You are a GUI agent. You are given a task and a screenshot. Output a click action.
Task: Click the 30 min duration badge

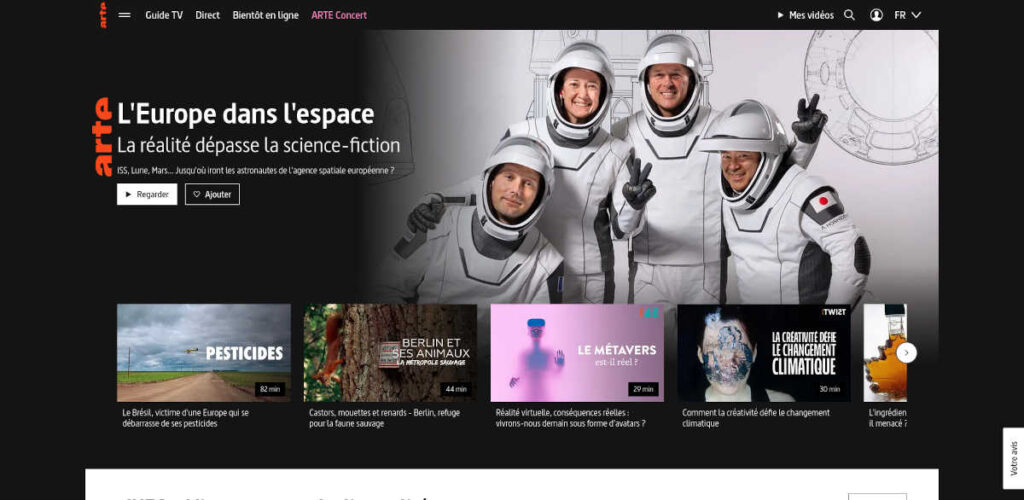(x=830, y=389)
